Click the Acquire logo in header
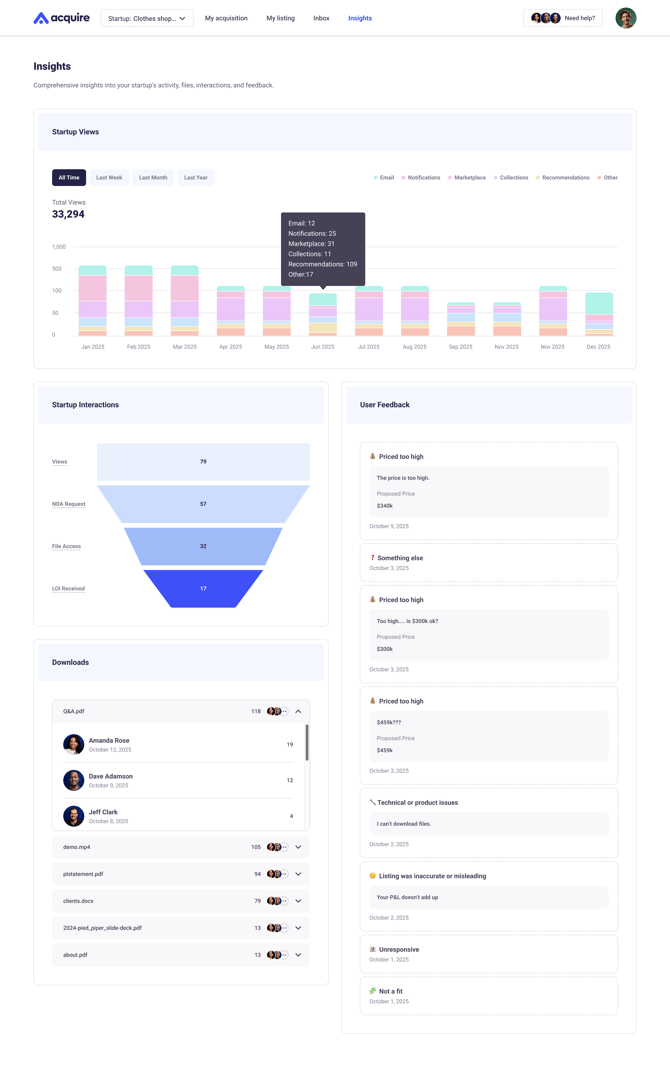 point(61,18)
